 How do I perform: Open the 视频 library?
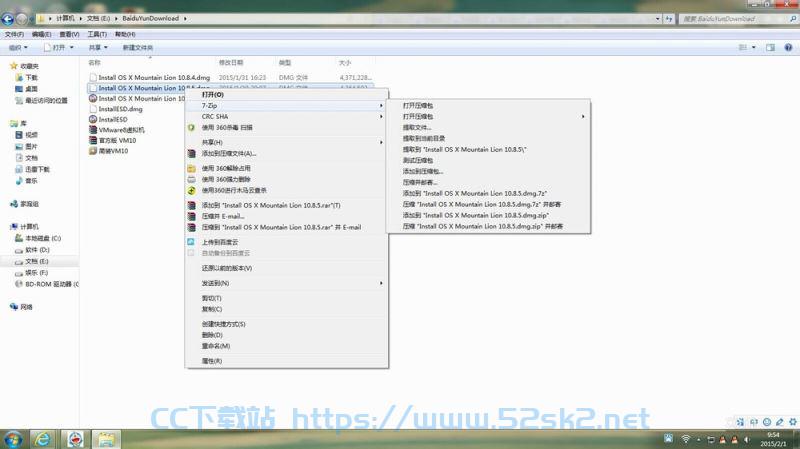27,135
